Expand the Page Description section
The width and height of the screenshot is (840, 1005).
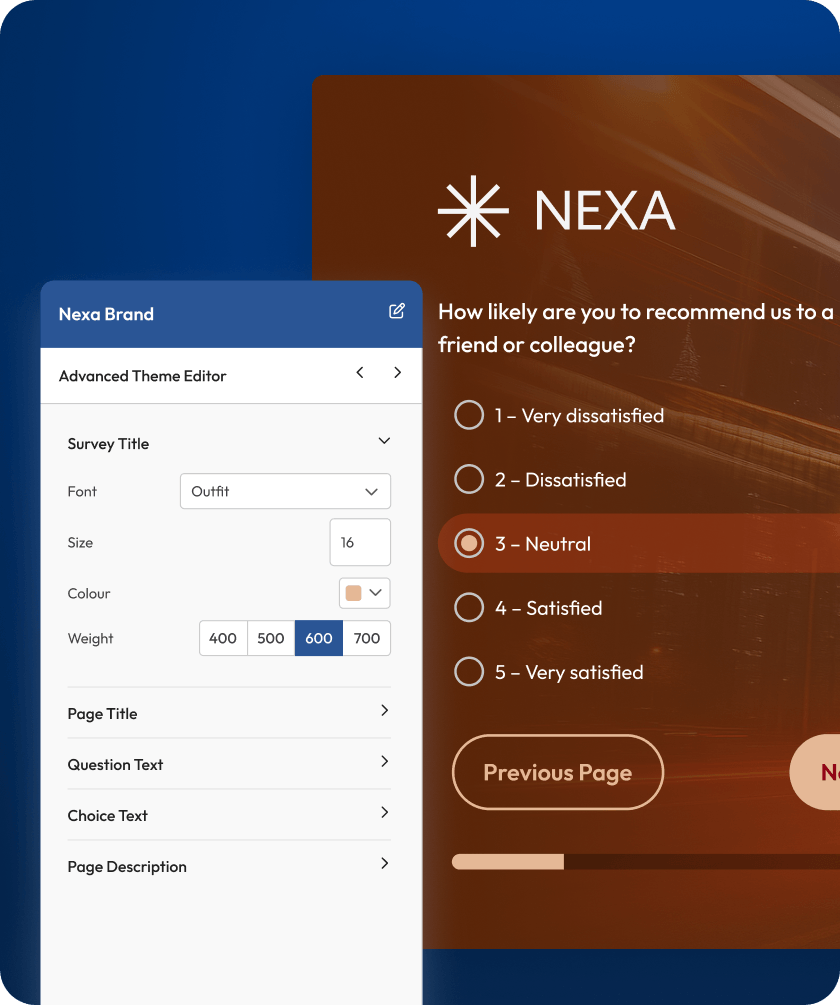tap(384, 864)
